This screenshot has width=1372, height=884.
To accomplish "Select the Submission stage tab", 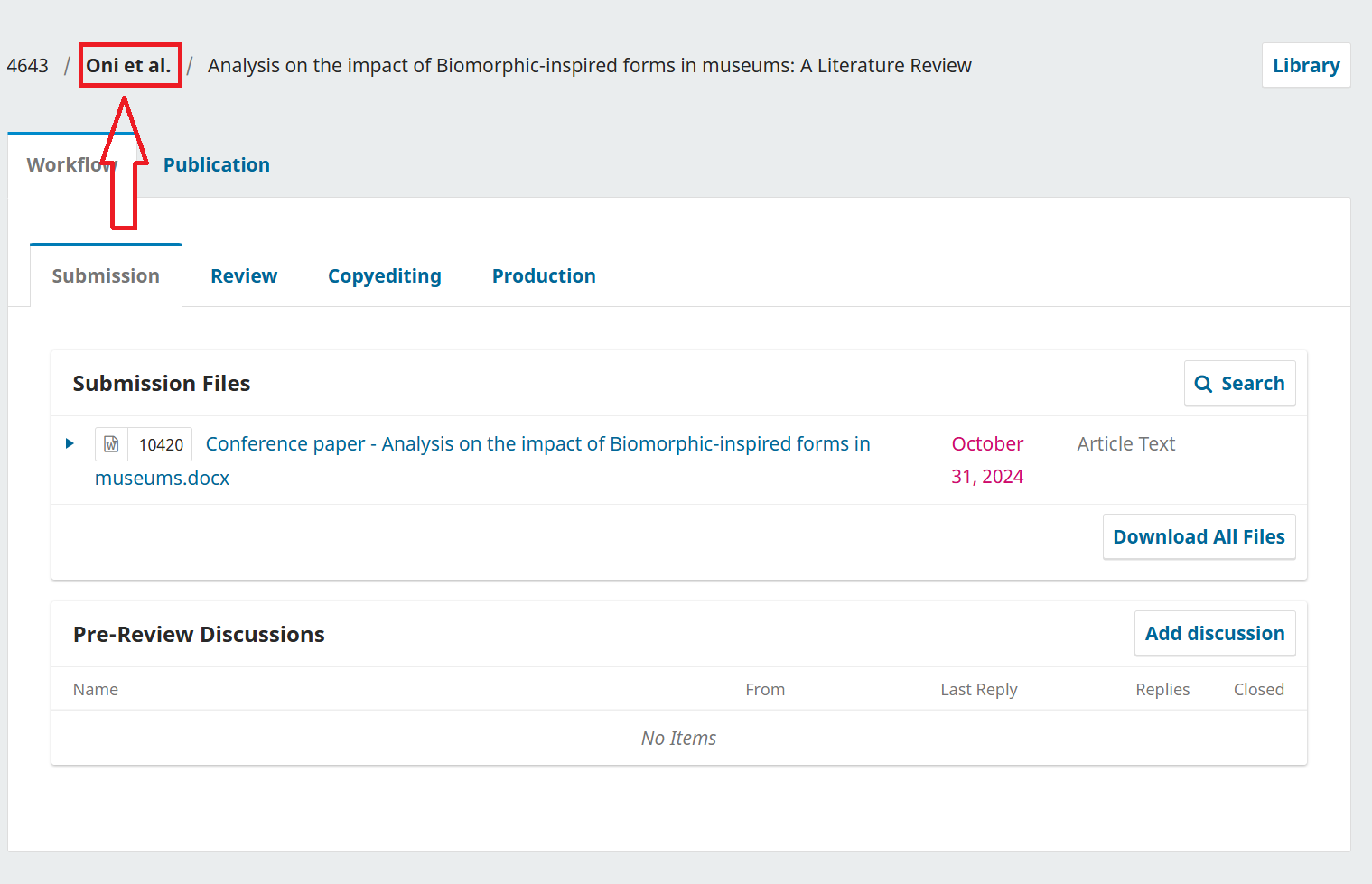I will [x=106, y=276].
